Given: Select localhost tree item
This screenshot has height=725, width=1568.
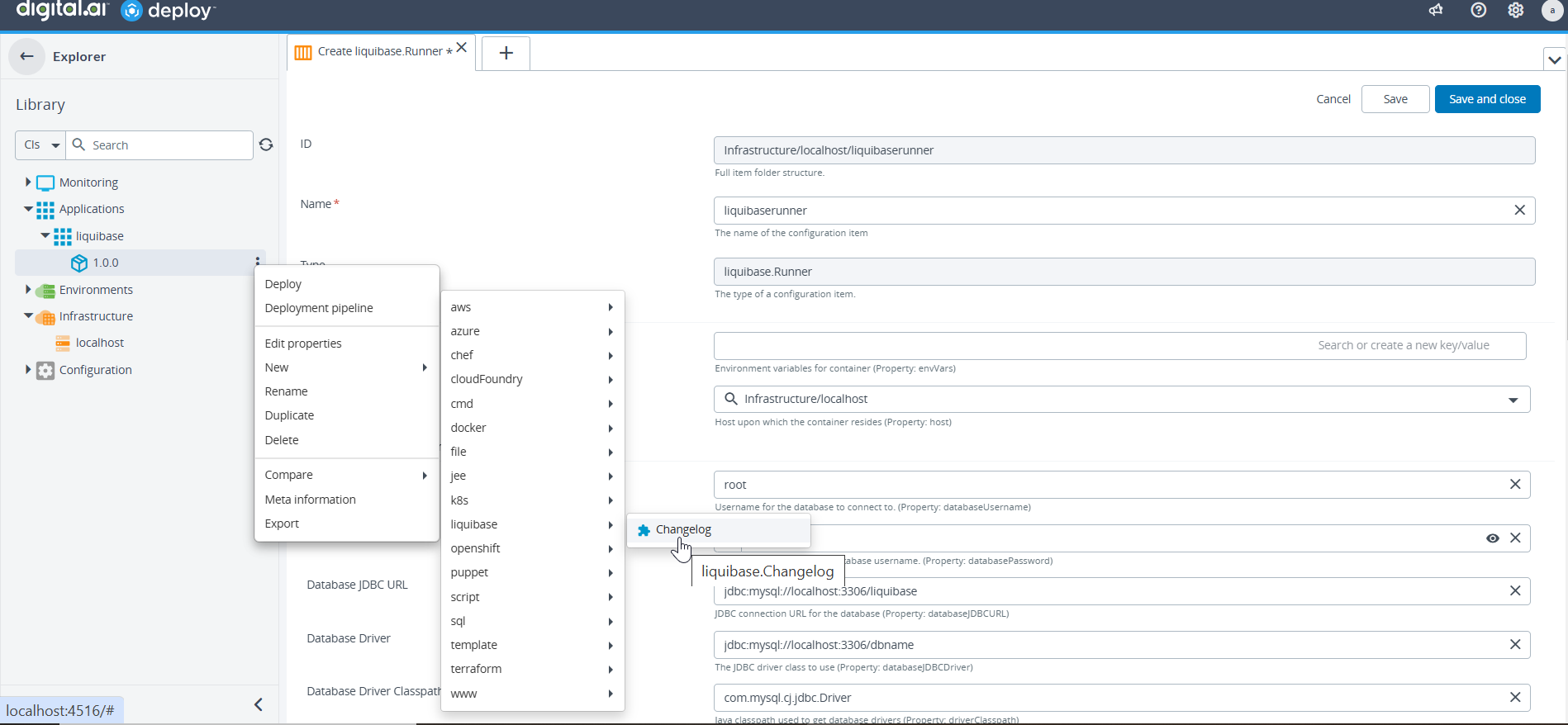Looking at the screenshot, I should (x=100, y=343).
